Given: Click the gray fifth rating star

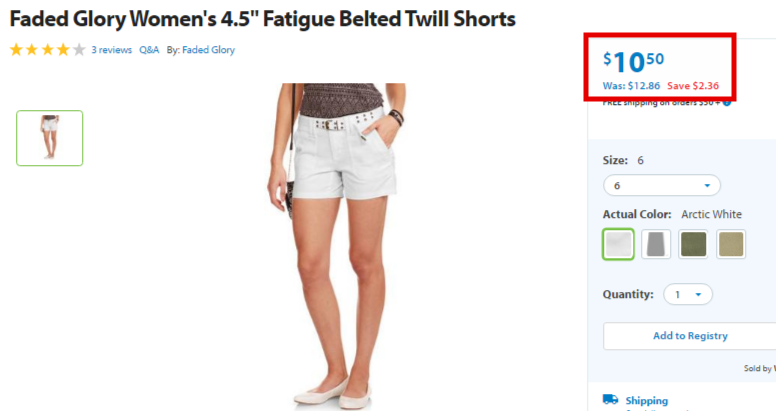Looking at the screenshot, I should (x=79, y=50).
